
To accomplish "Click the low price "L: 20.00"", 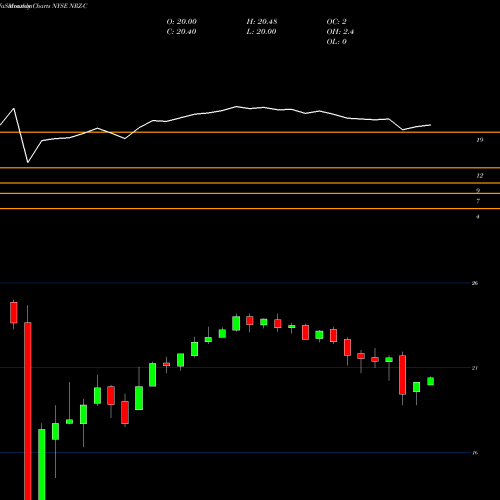I will (x=261, y=32).
